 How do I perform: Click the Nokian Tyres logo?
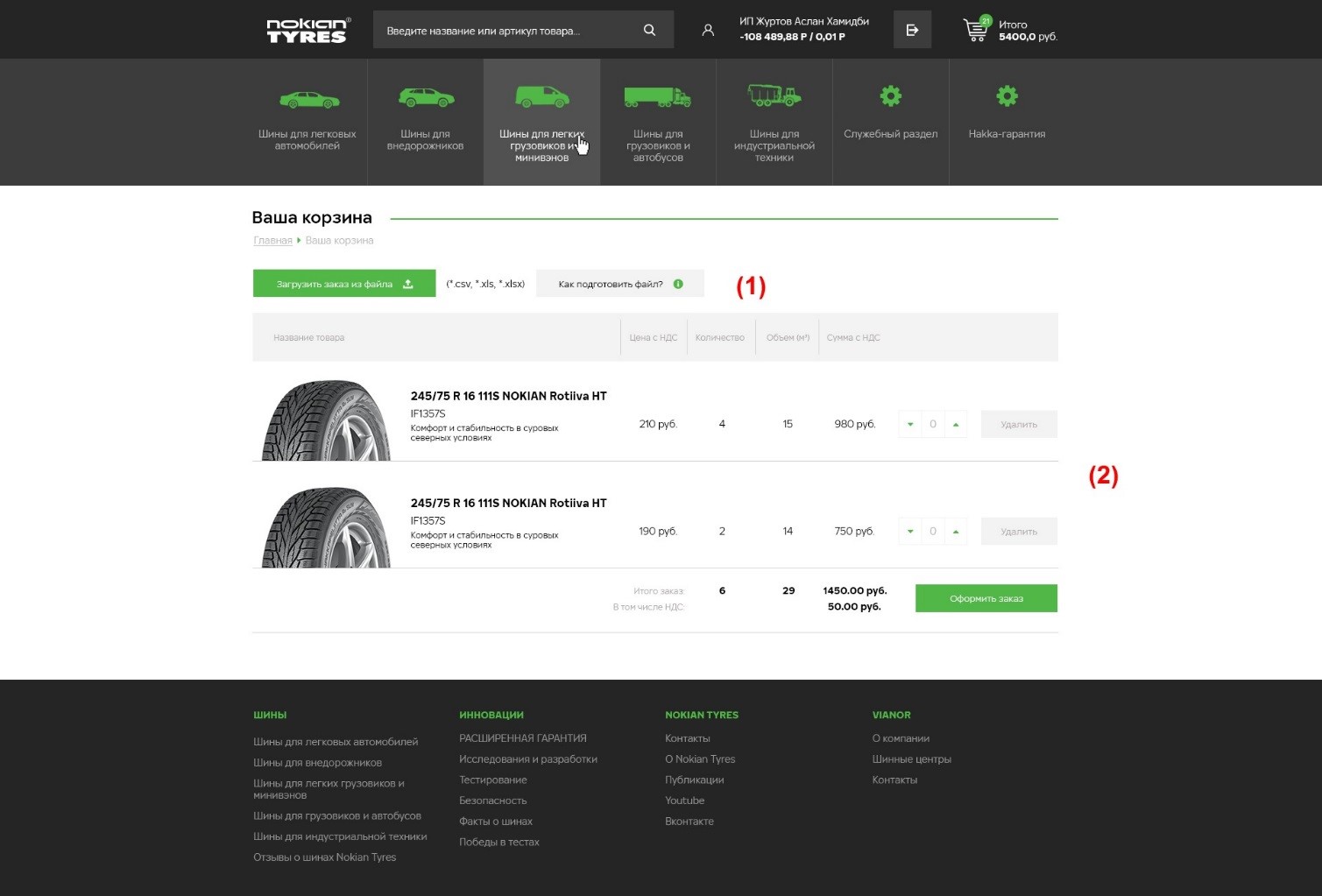[x=308, y=31]
